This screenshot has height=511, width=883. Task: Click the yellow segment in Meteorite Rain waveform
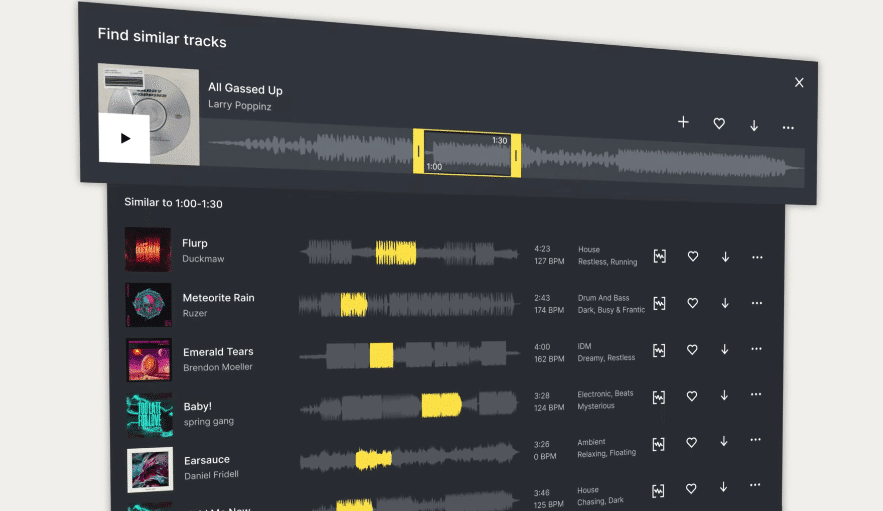coord(354,304)
